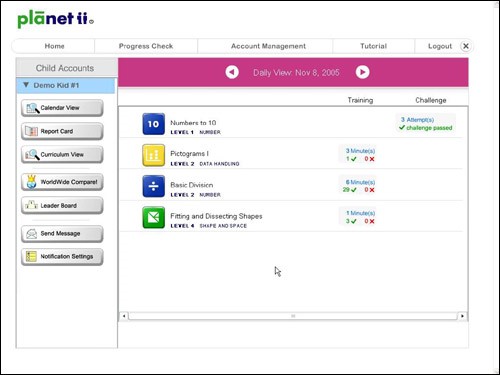
Task: Open the Progress Check tab
Action: tap(146, 46)
